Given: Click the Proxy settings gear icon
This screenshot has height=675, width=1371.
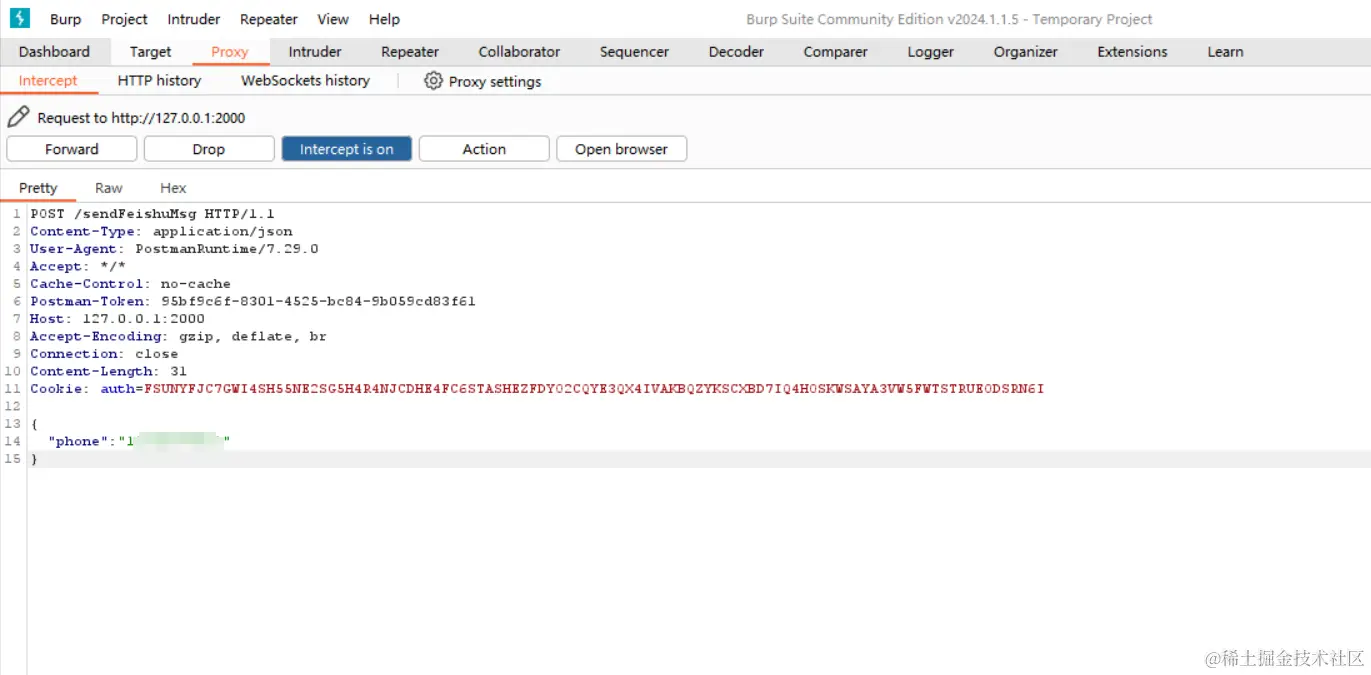Looking at the screenshot, I should click(x=433, y=81).
